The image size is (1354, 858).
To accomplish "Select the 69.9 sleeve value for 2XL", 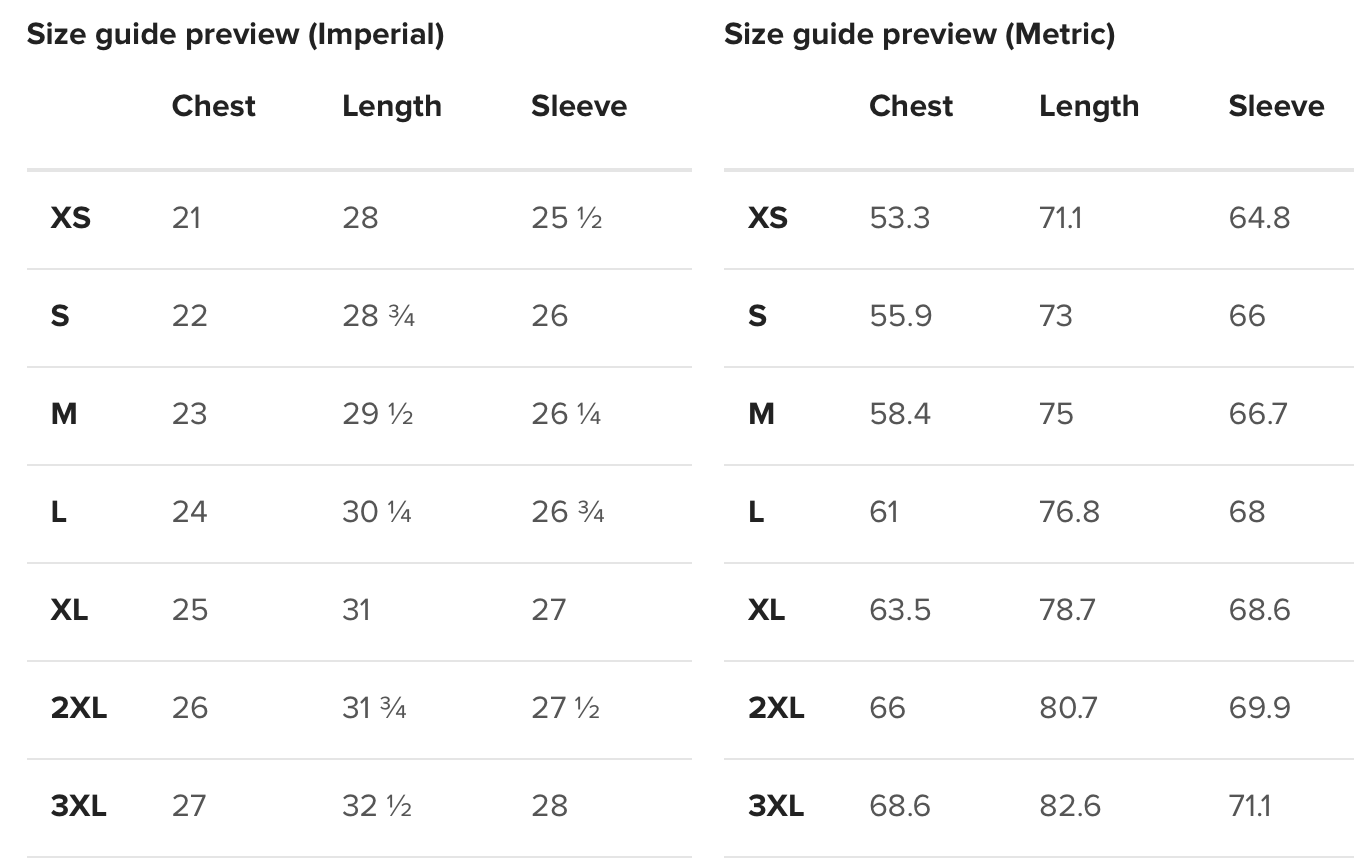I will 1259,708.
